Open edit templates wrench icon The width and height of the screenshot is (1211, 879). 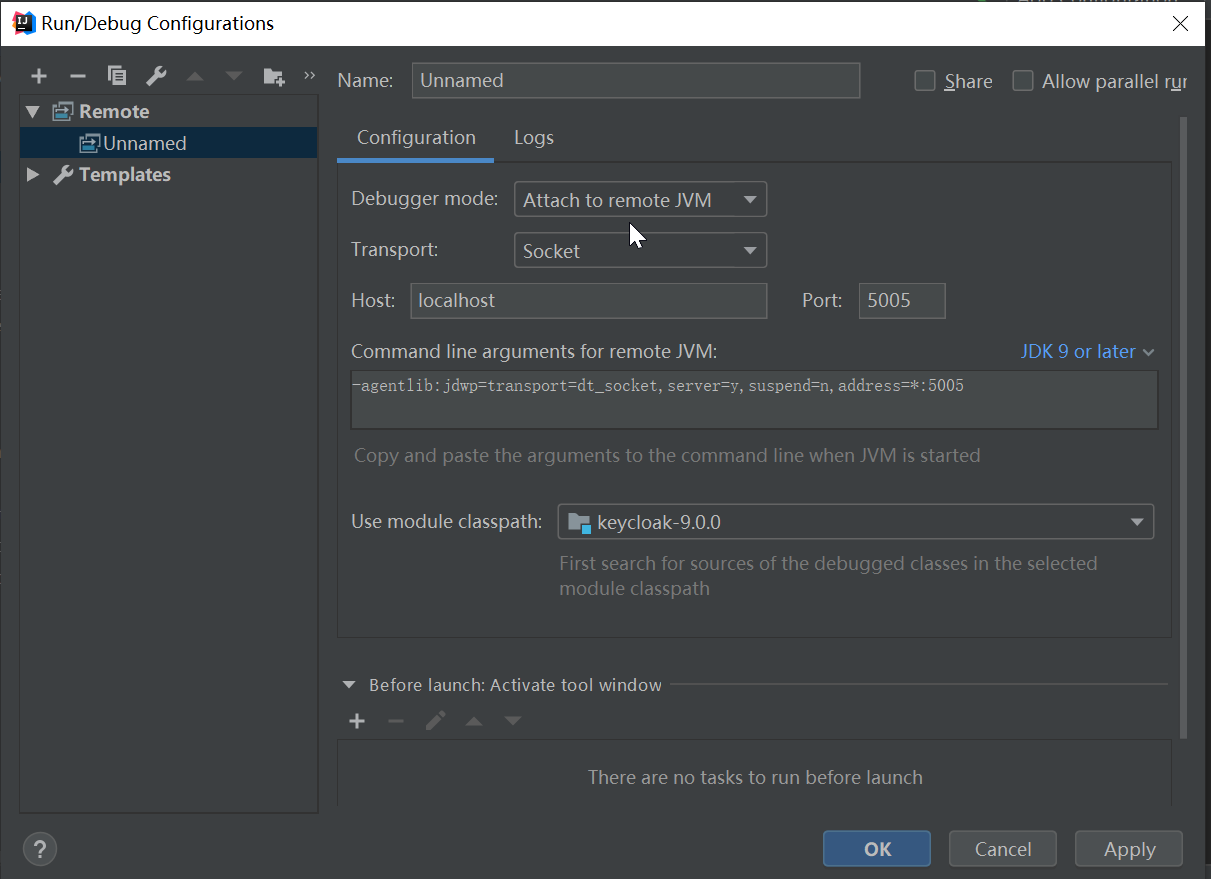[x=156, y=76]
